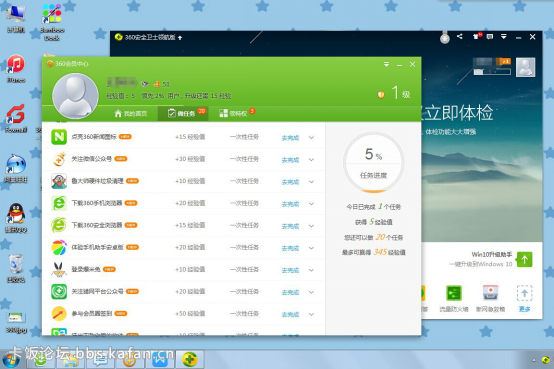Image resolution: width=554 pixels, height=369 pixels.
Task: Expand the 下载360安全浏览器 row chevron
Action: point(311,226)
